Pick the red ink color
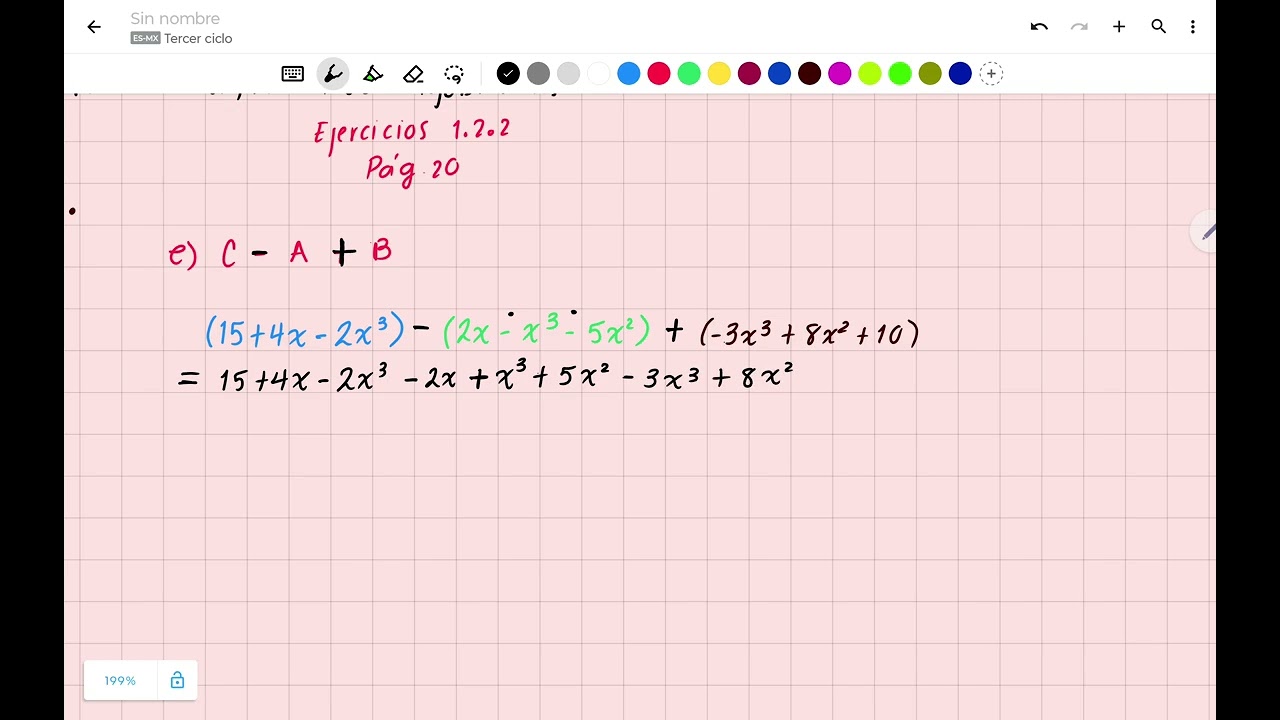 tap(659, 73)
